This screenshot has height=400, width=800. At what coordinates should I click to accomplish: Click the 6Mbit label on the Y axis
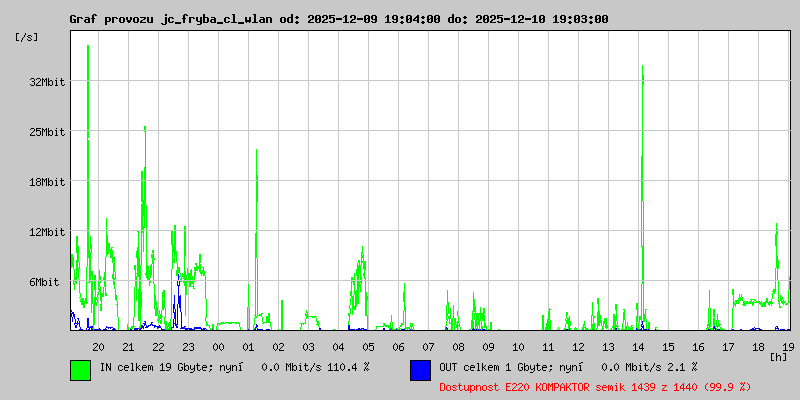pos(47,283)
